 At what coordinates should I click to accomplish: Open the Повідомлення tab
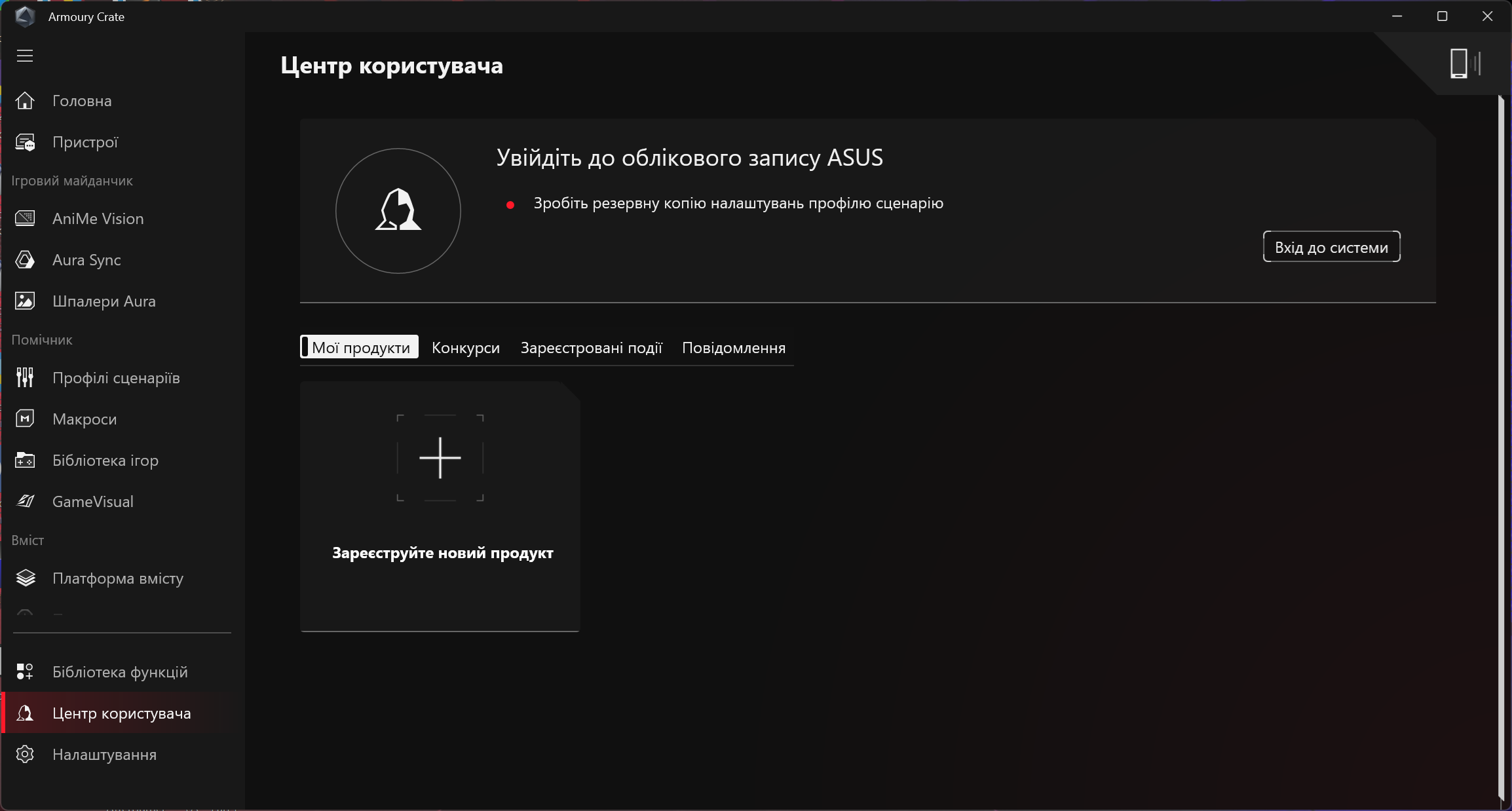(733, 348)
